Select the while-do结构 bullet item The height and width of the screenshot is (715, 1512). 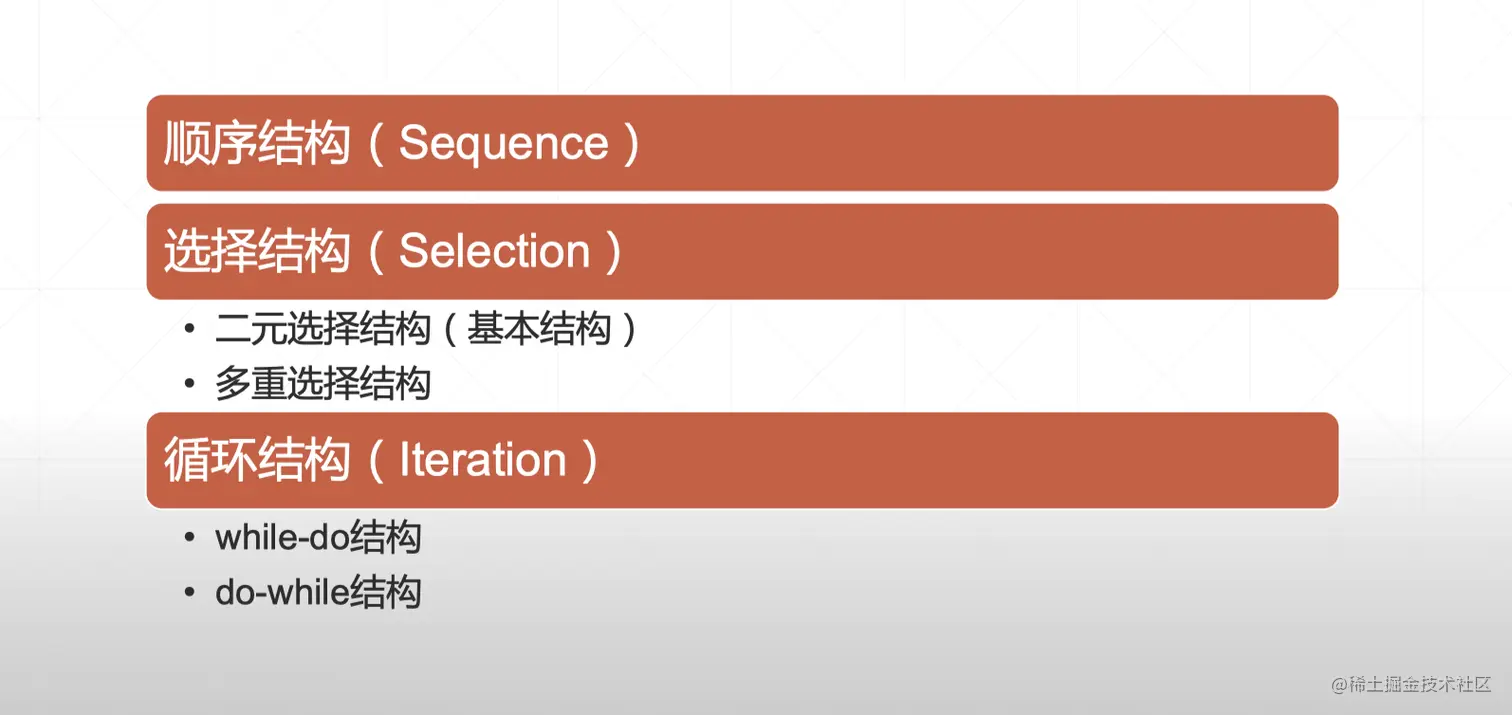tap(318, 538)
